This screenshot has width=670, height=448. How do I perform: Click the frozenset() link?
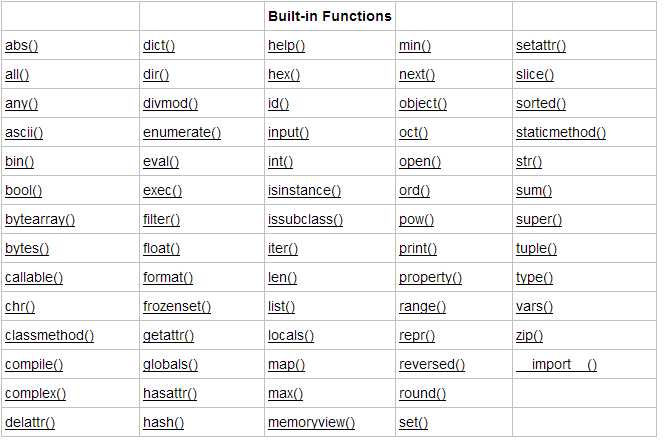click(x=177, y=306)
